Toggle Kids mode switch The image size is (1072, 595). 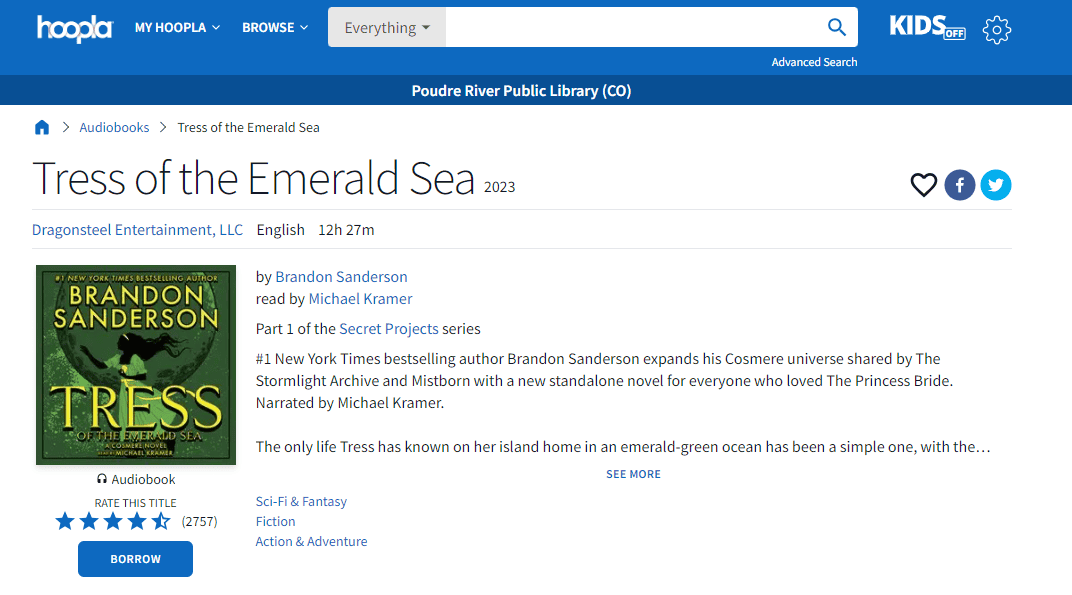point(927,28)
